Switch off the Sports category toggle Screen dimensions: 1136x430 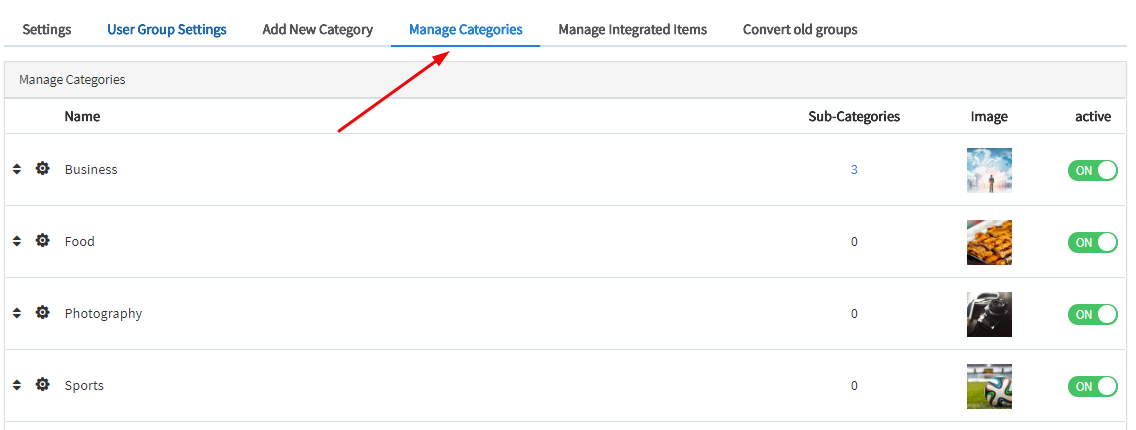click(1092, 386)
